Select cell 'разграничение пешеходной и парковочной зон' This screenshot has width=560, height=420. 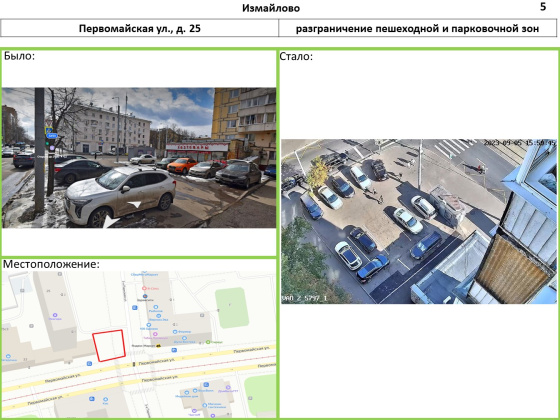pos(418,28)
